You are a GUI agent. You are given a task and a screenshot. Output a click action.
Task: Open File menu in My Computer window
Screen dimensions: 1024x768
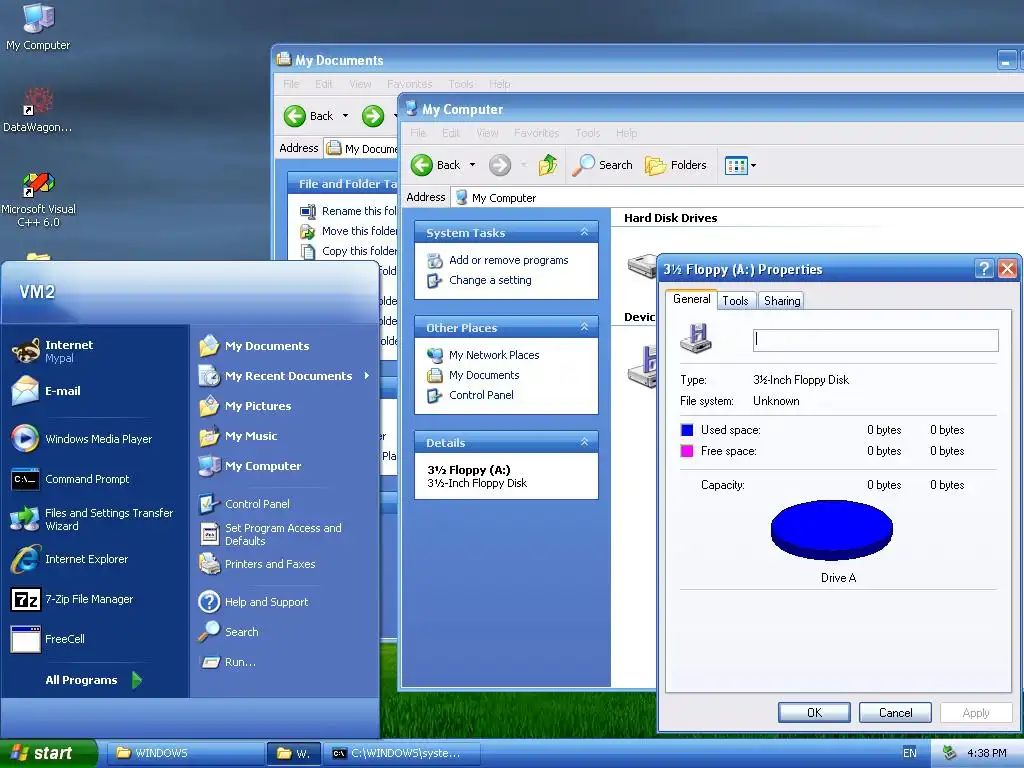point(418,133)
